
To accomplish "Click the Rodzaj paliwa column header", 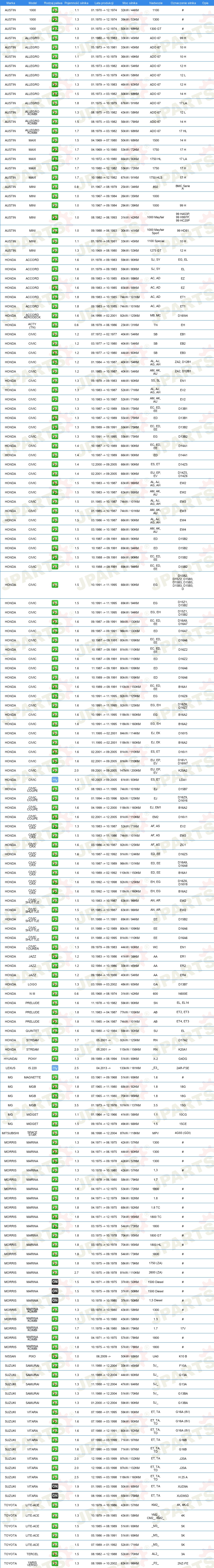I will coord(54,3).
